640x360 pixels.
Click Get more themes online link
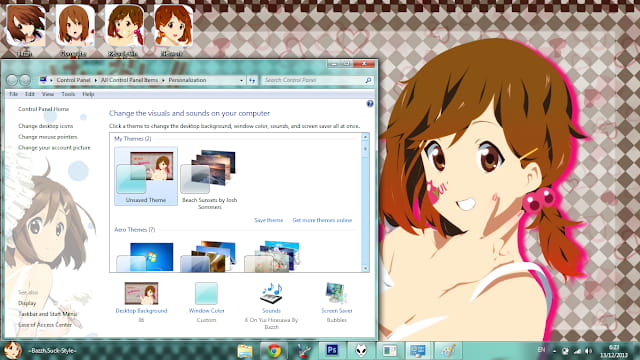coord(322,220)
